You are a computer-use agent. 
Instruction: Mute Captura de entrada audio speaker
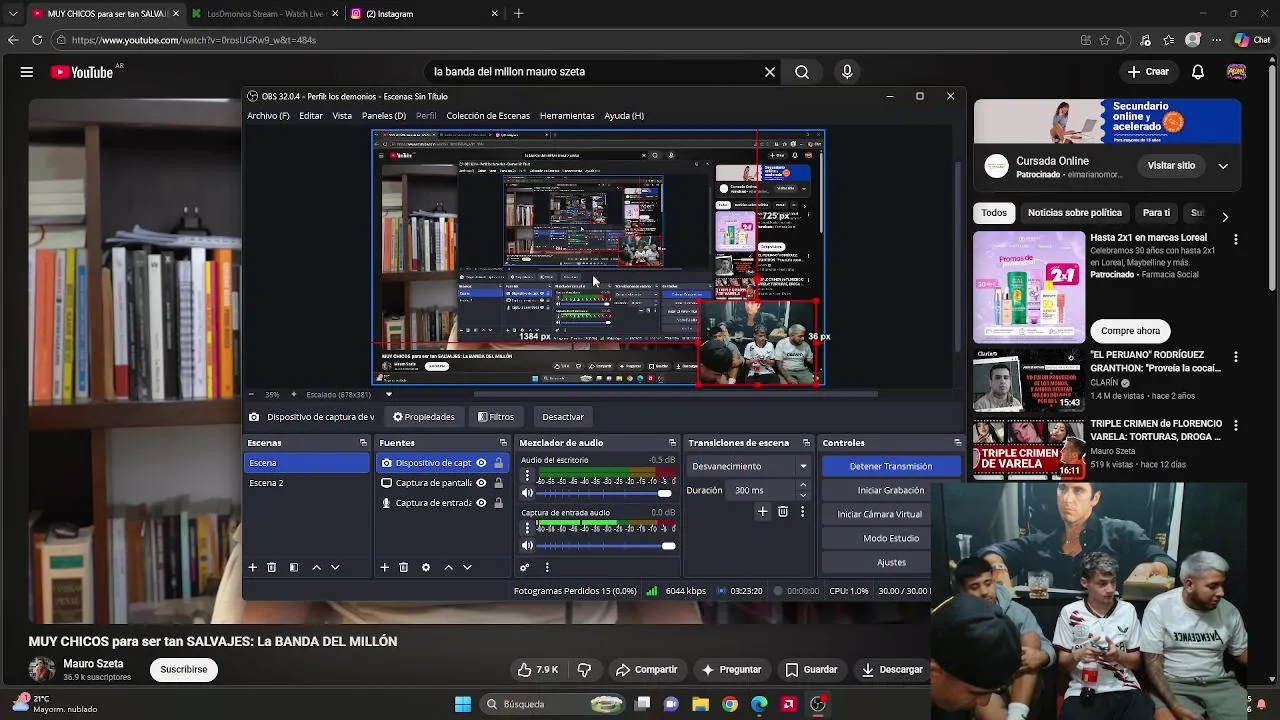(x=528, y=545)
